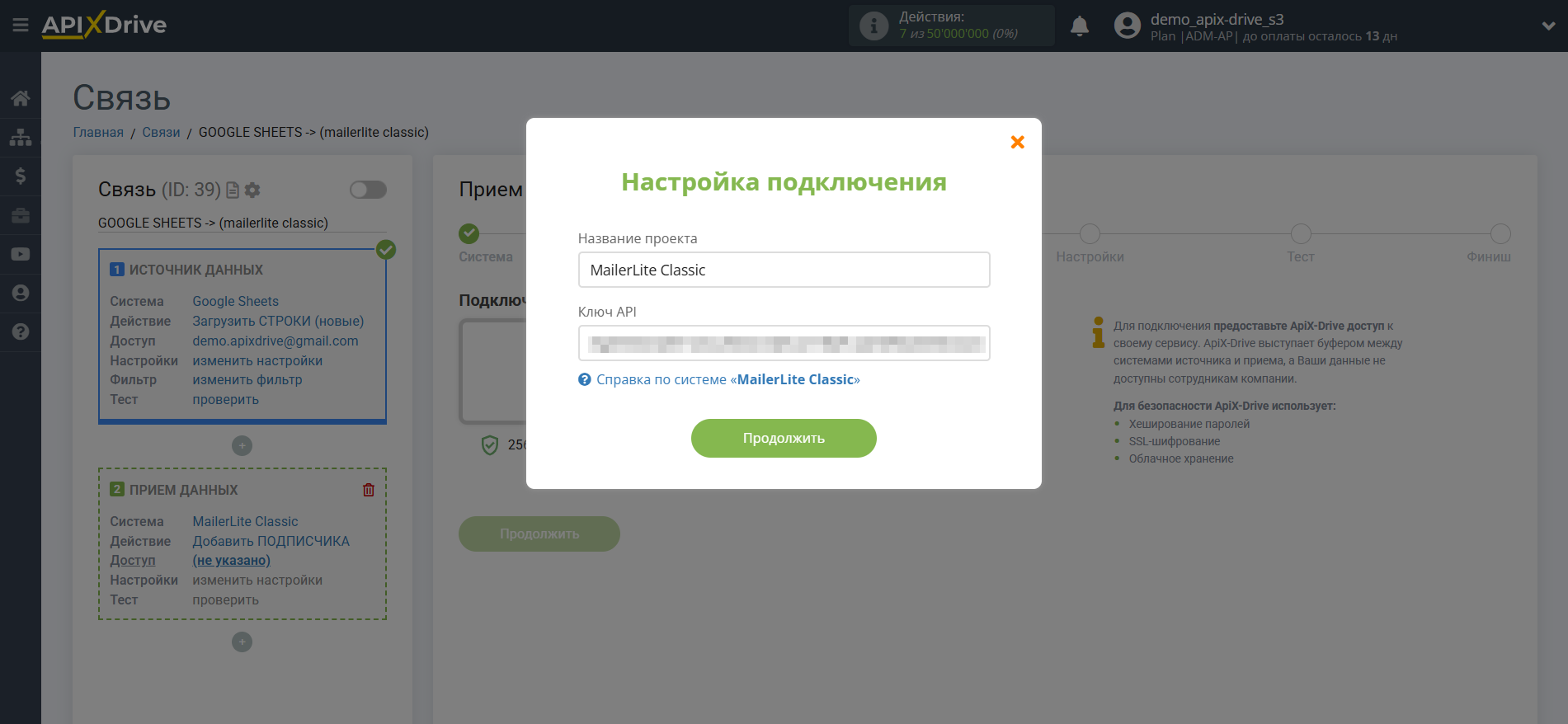This screenshot has width=1568, height=724.
Task: Click the ApiX-Drive logo
Action: point(104,25)
